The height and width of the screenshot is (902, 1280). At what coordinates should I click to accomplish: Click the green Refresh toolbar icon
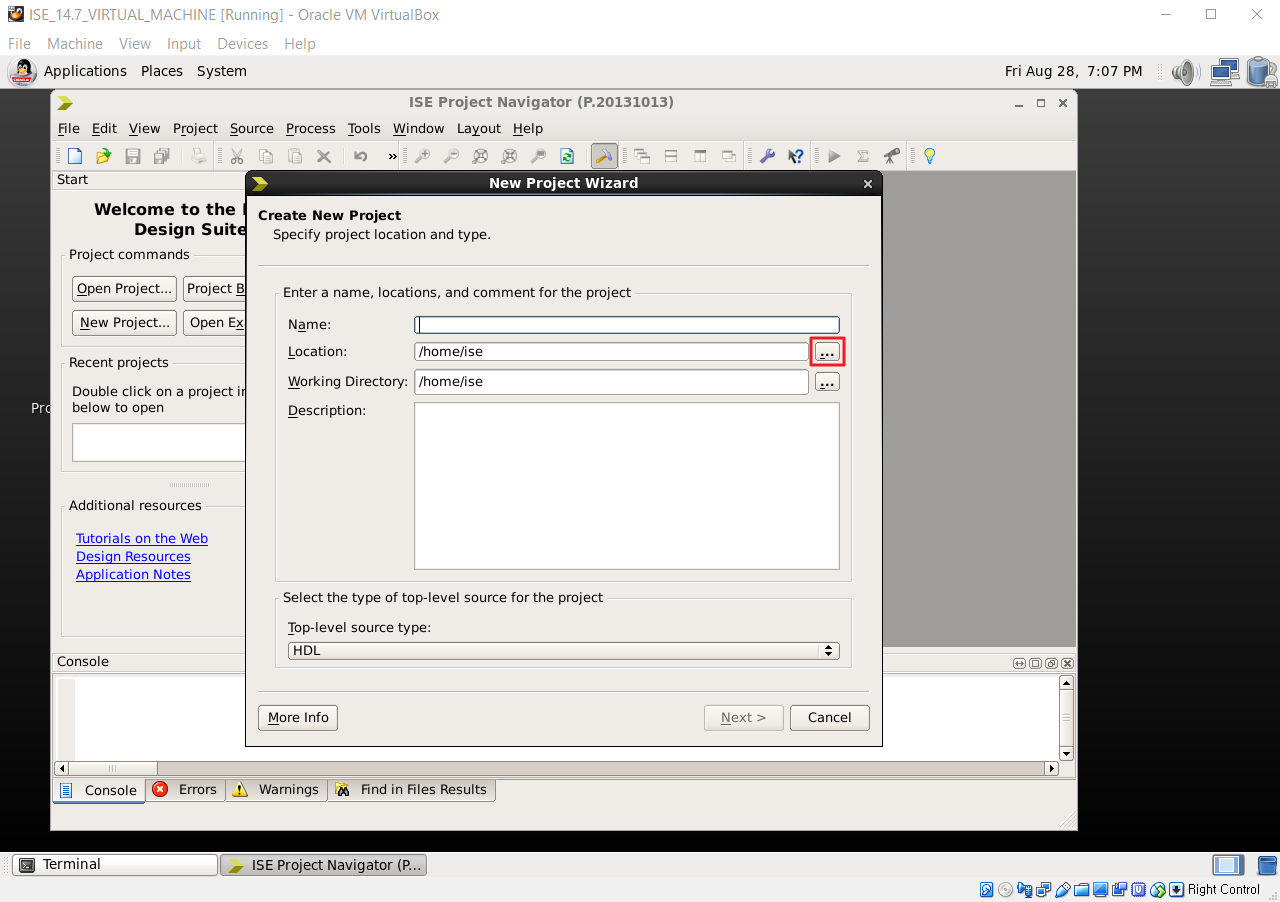coord(567,156)
